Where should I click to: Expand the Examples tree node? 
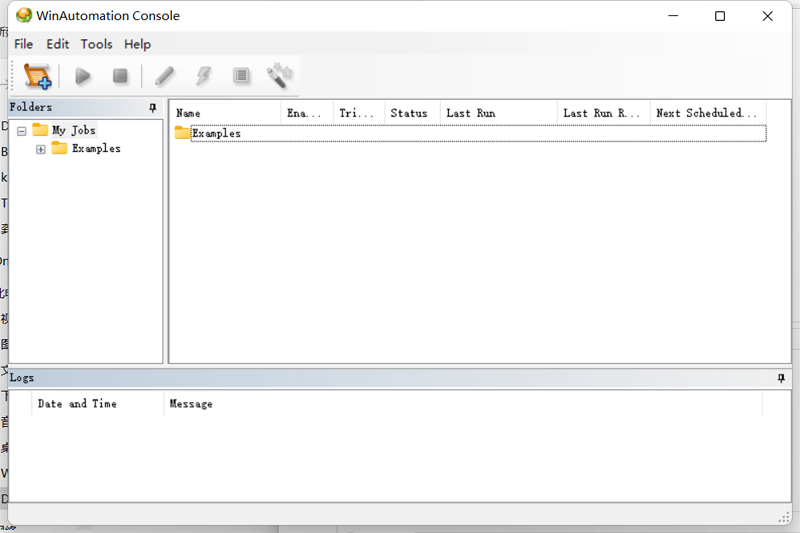pyautogui.click(x=41, y=149)
